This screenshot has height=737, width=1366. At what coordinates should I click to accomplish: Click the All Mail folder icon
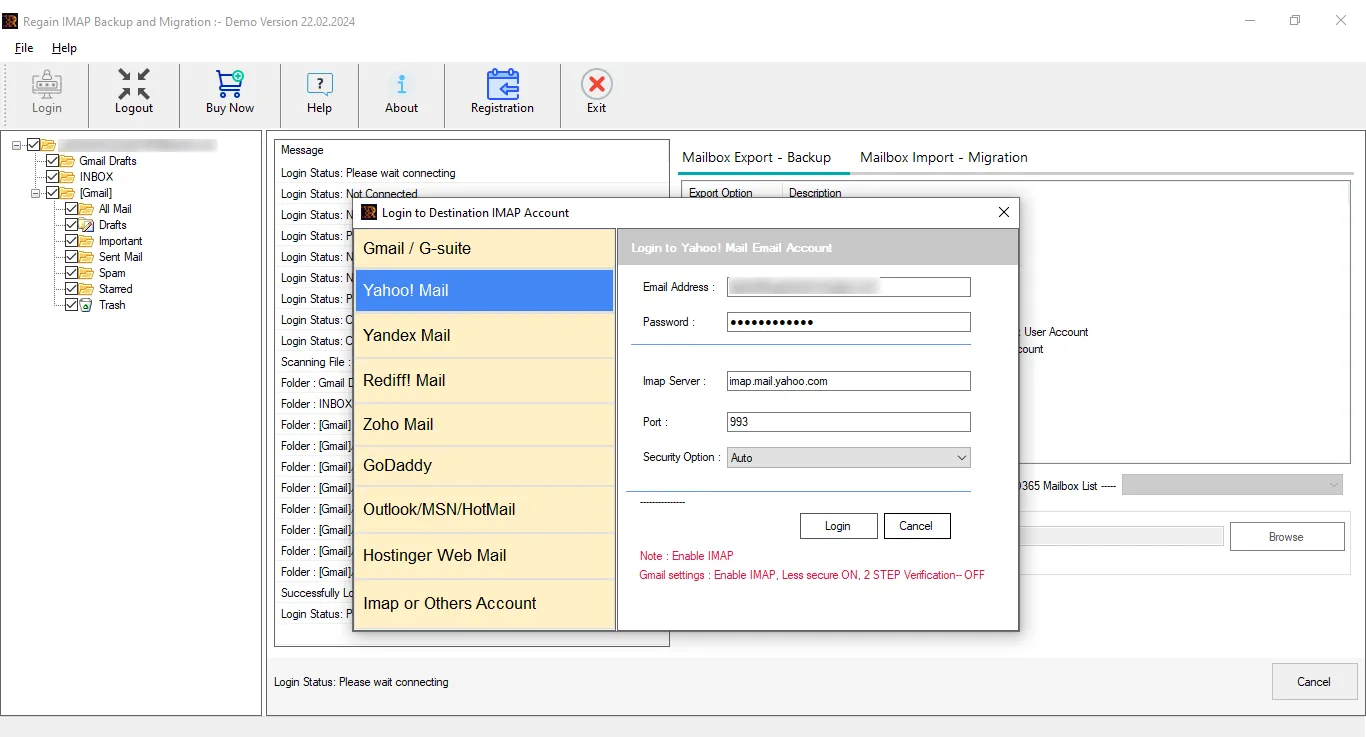click(87, 209)
